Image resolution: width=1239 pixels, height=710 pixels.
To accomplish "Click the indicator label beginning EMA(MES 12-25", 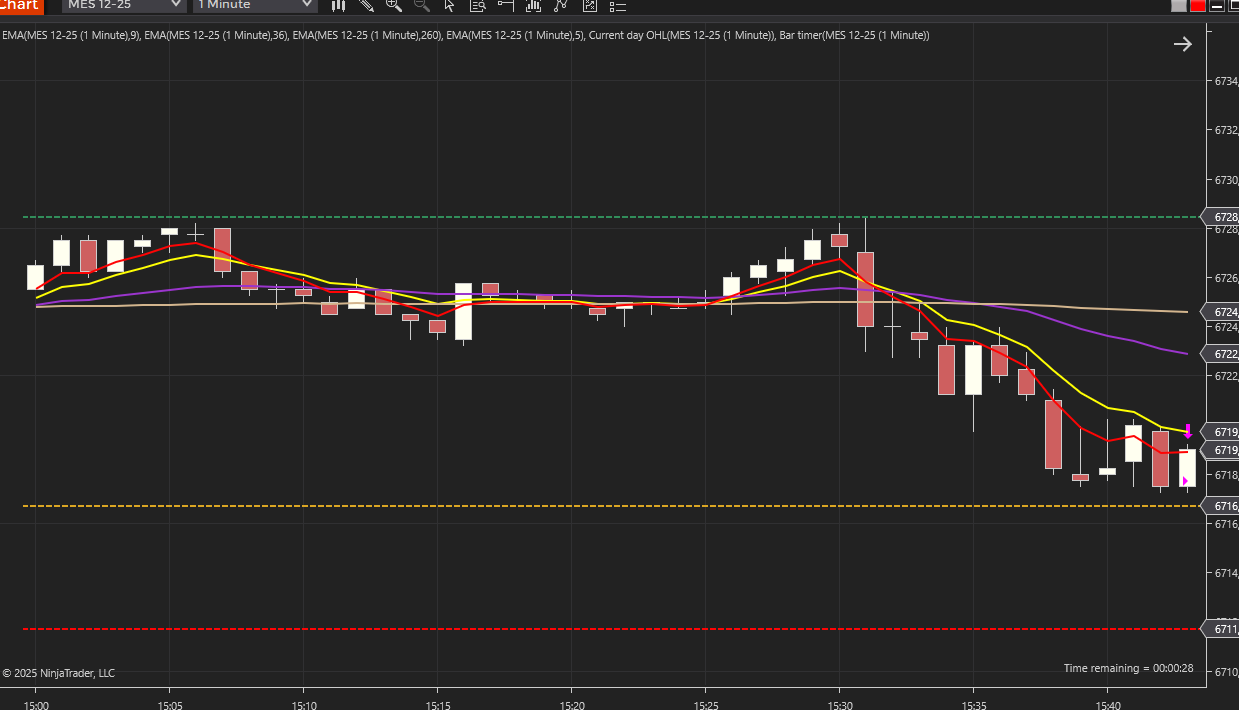I will point(466,36).
